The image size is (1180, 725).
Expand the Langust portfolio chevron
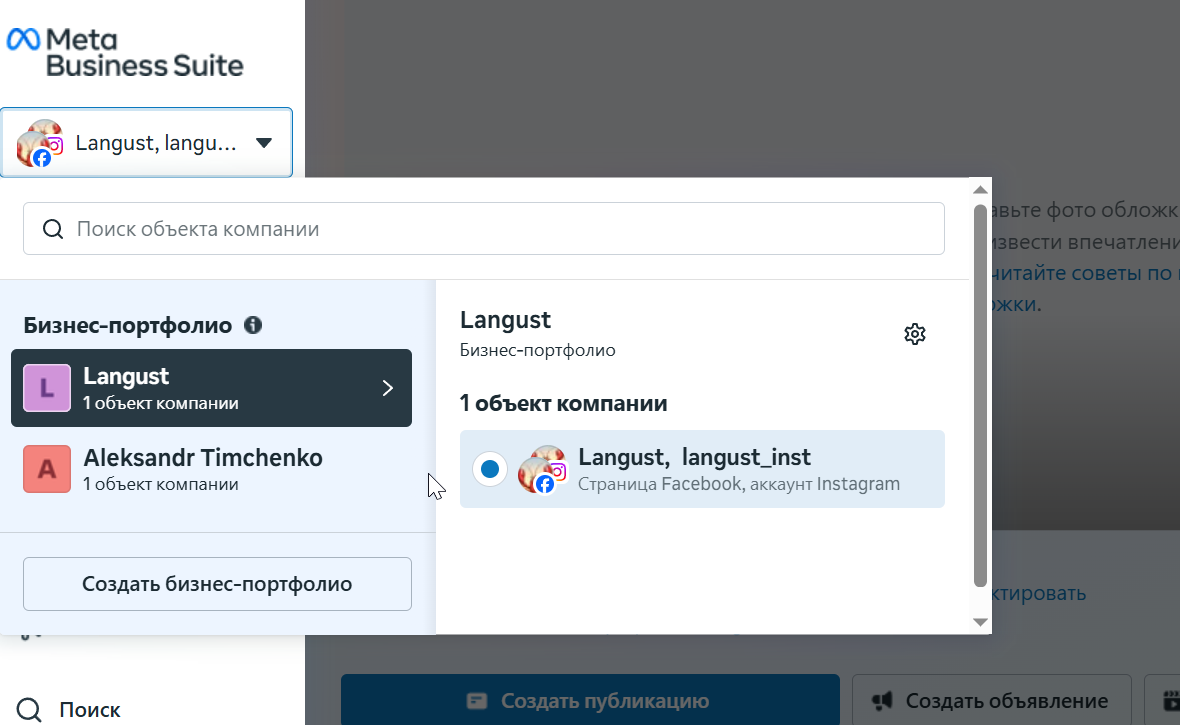pyautogui.click(x=388, y=388)
